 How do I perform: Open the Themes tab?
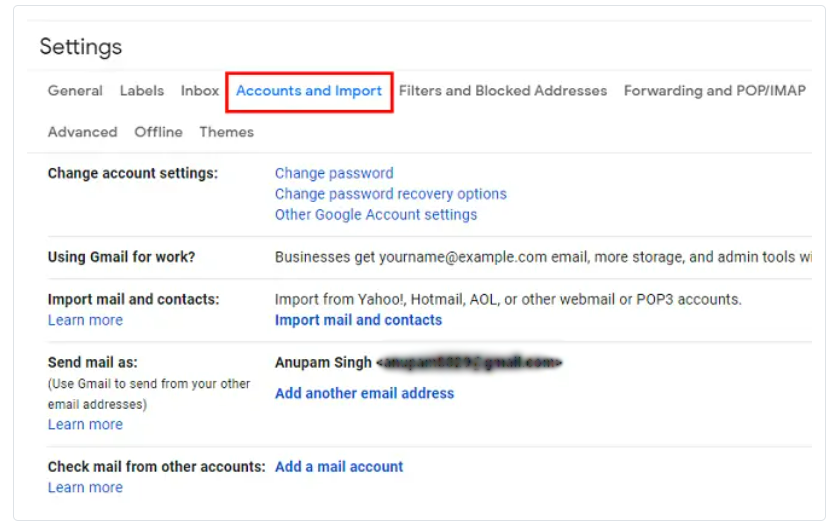(x=227, y=132)
